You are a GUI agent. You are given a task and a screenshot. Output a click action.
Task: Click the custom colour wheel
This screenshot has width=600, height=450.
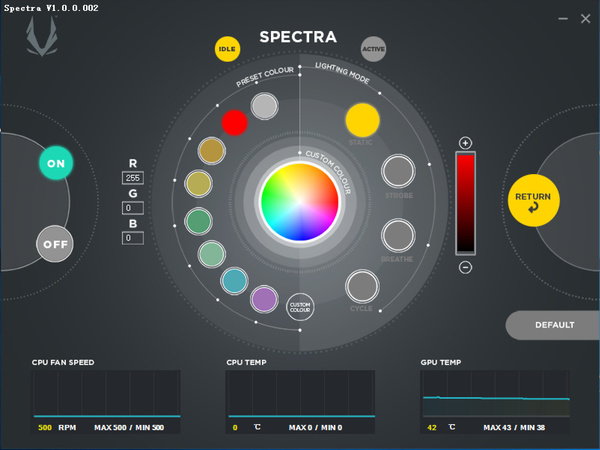point(300,202)
